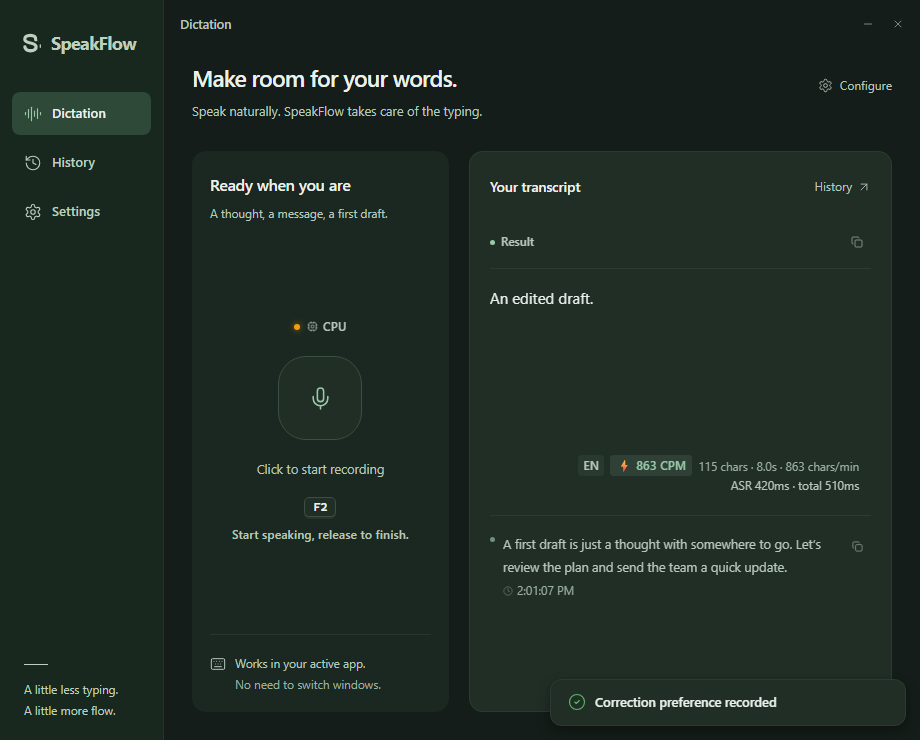Close the SpeakFlow window
Image resolution: width=920 pixels, height=740 pixels.
(898, 24)
